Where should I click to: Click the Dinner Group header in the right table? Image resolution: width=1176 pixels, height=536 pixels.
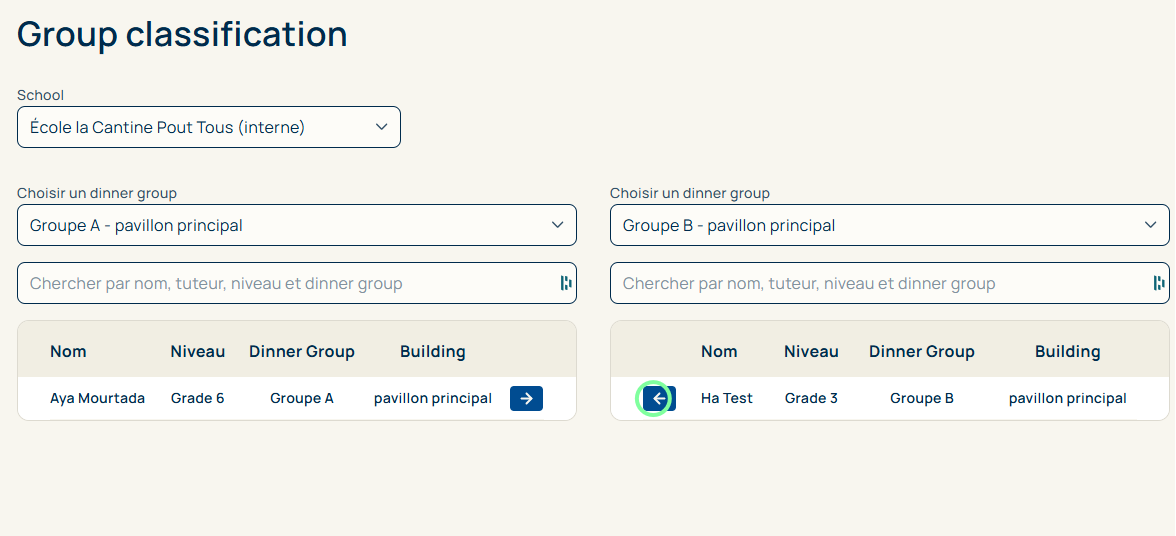click(x=922, y=351)
